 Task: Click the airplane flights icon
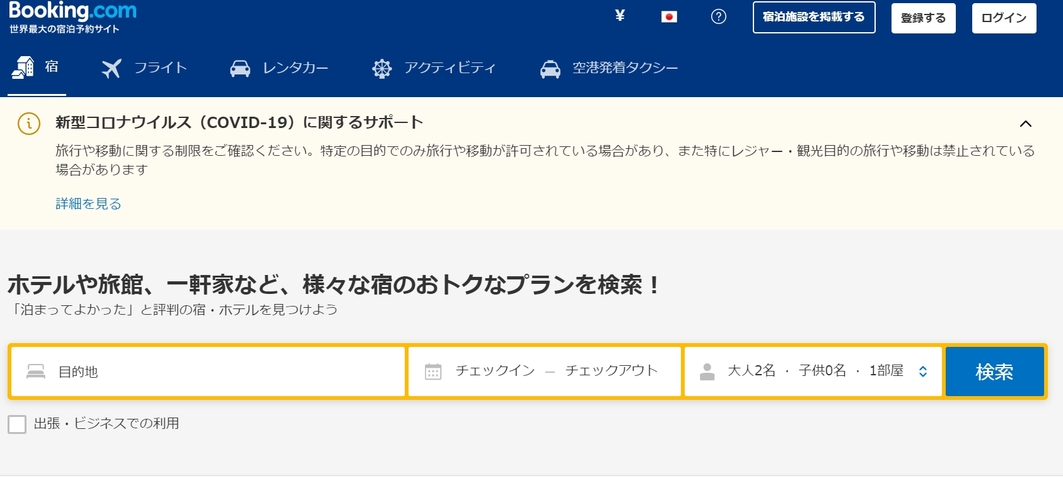click(111, 68)
